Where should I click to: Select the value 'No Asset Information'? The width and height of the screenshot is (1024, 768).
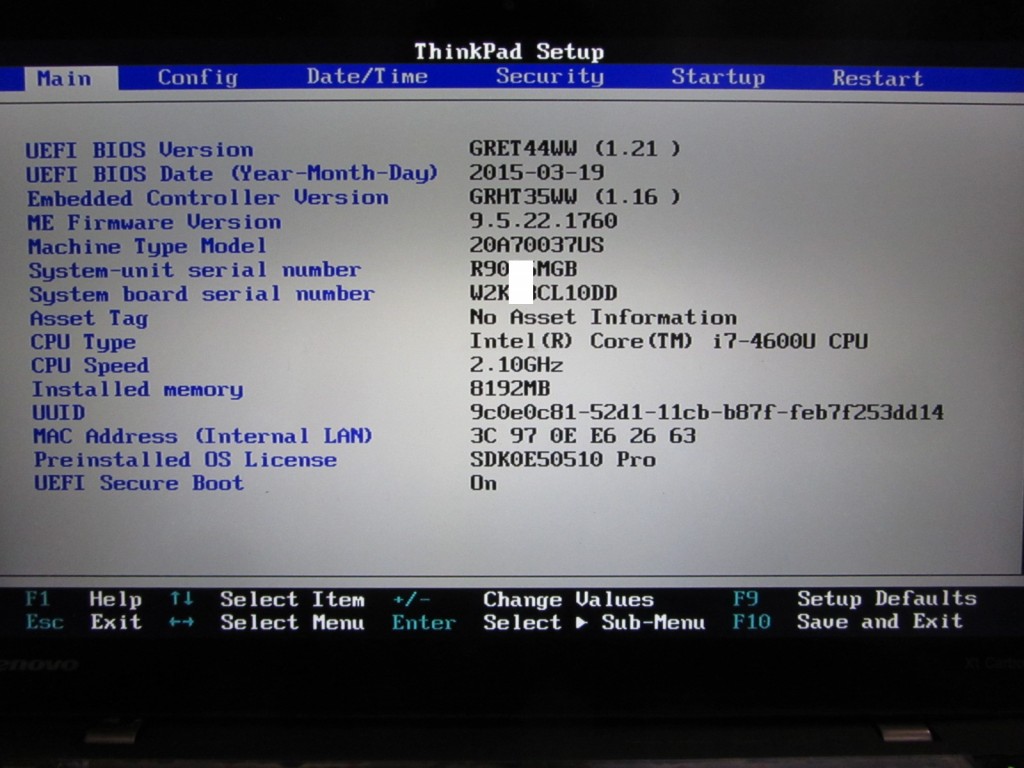(603, 317)
